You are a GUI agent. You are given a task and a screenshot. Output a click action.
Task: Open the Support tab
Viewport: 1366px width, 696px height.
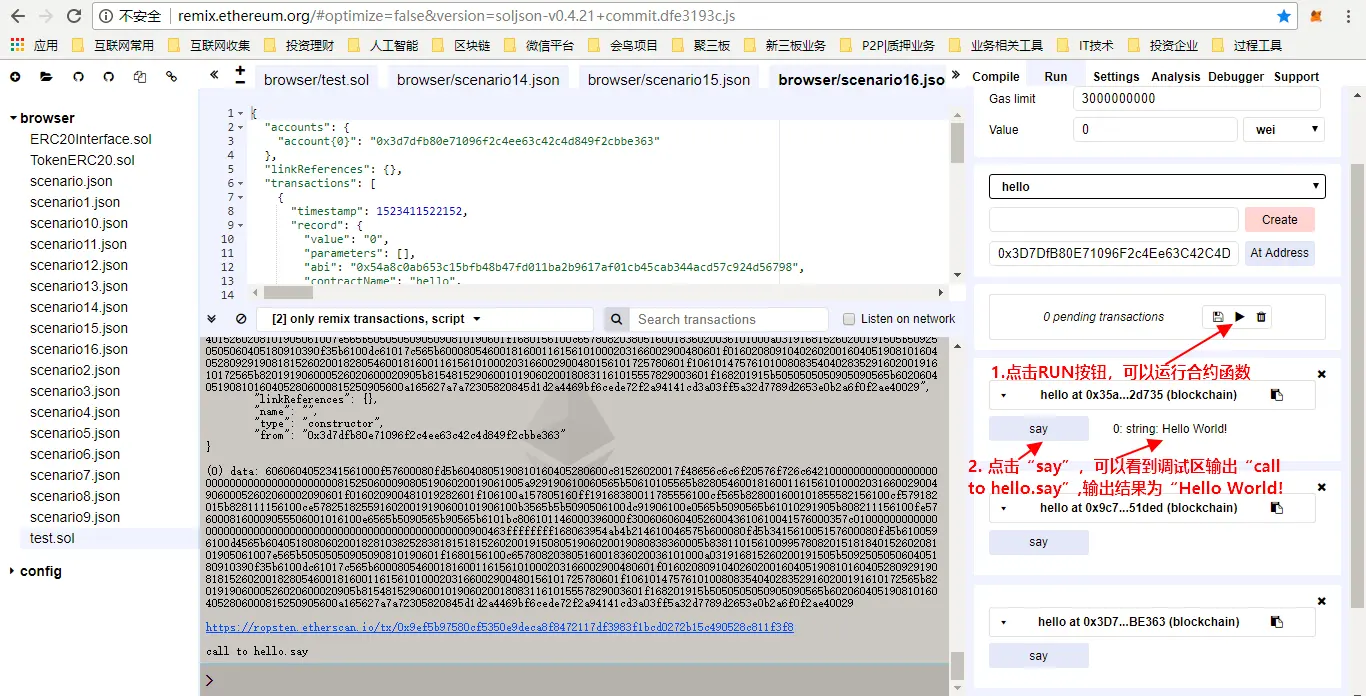[x=1297, y=77]
